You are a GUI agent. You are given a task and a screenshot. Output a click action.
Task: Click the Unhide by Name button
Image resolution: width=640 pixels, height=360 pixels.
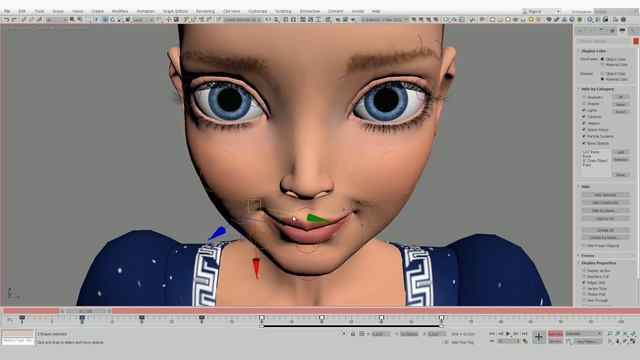[605, 238]
